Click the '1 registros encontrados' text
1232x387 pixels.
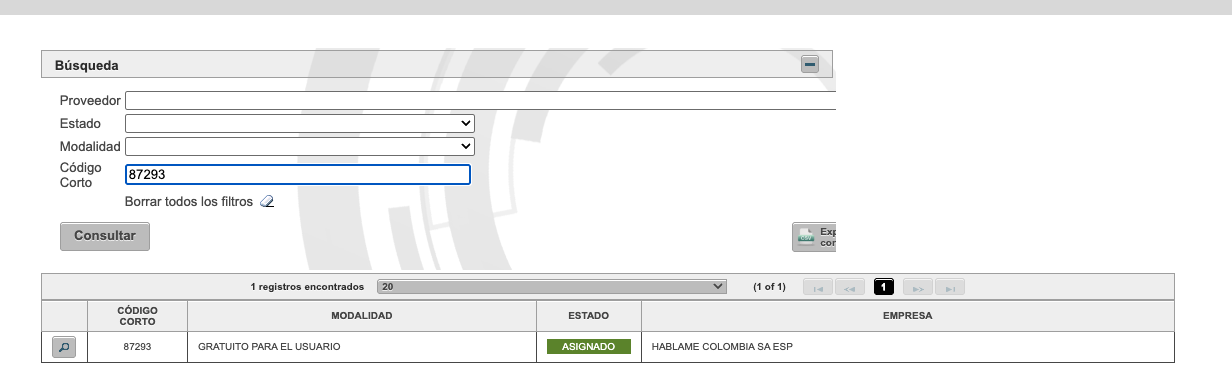tap(307, 287)
